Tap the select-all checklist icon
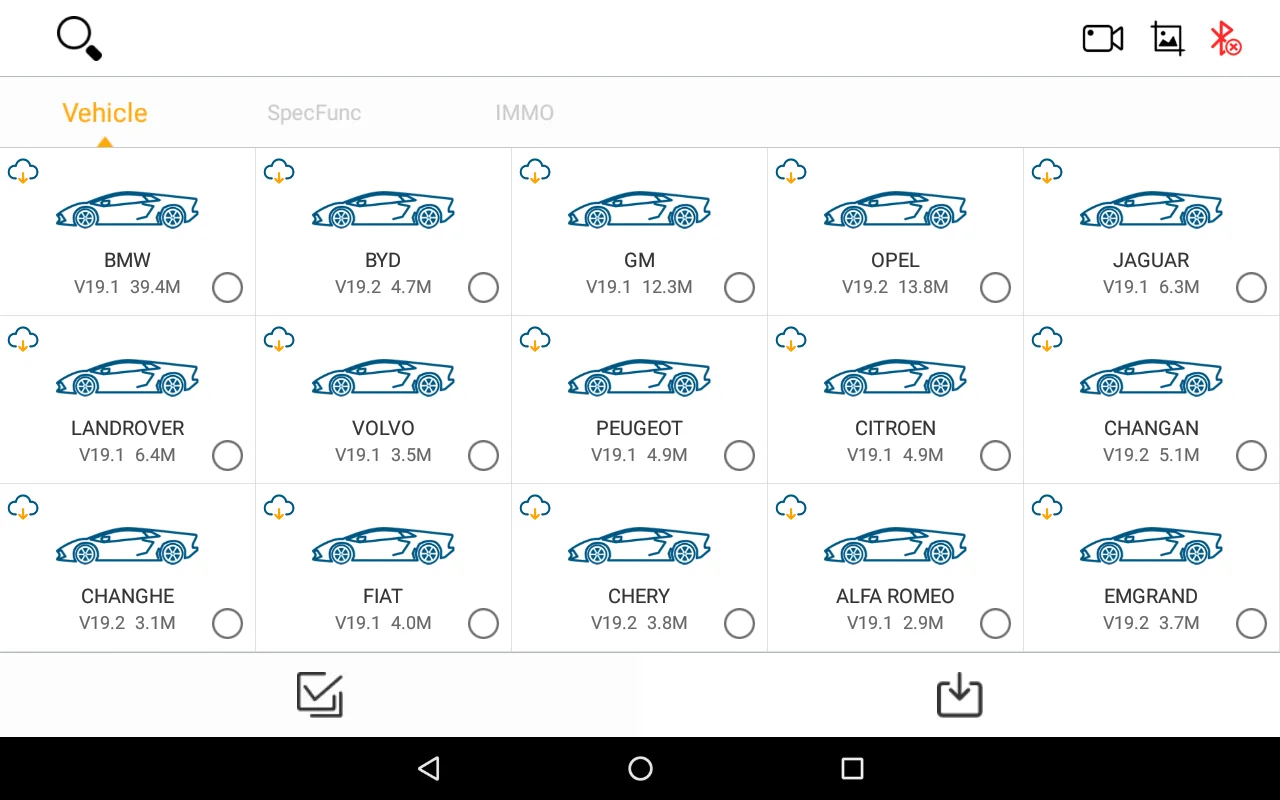Screen dimensions: 1280x800 (x=320, y=695)
